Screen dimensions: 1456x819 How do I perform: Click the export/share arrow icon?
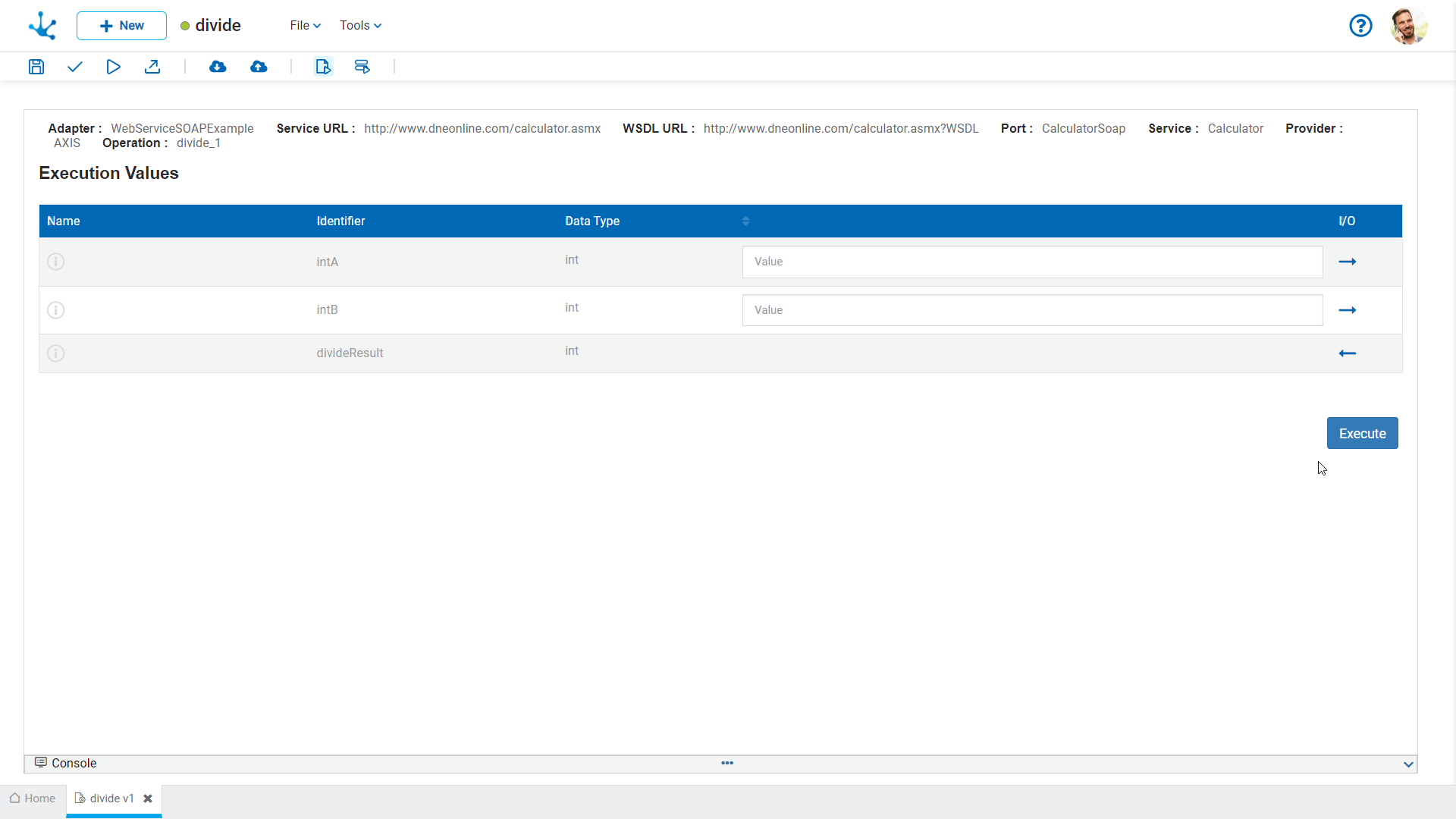(x=152, y=67)
